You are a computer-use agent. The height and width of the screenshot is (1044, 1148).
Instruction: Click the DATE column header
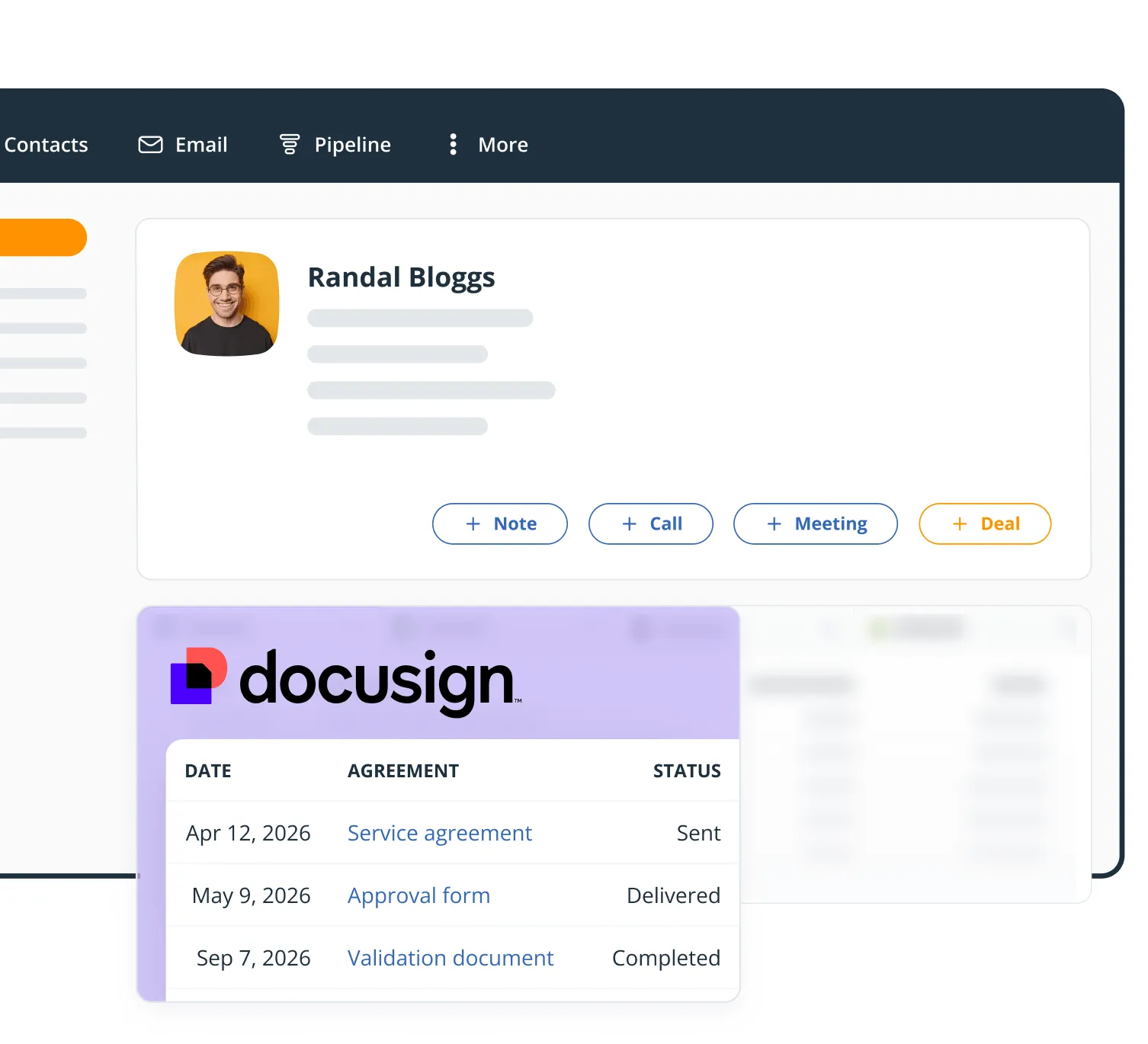[x=208, y=771]
